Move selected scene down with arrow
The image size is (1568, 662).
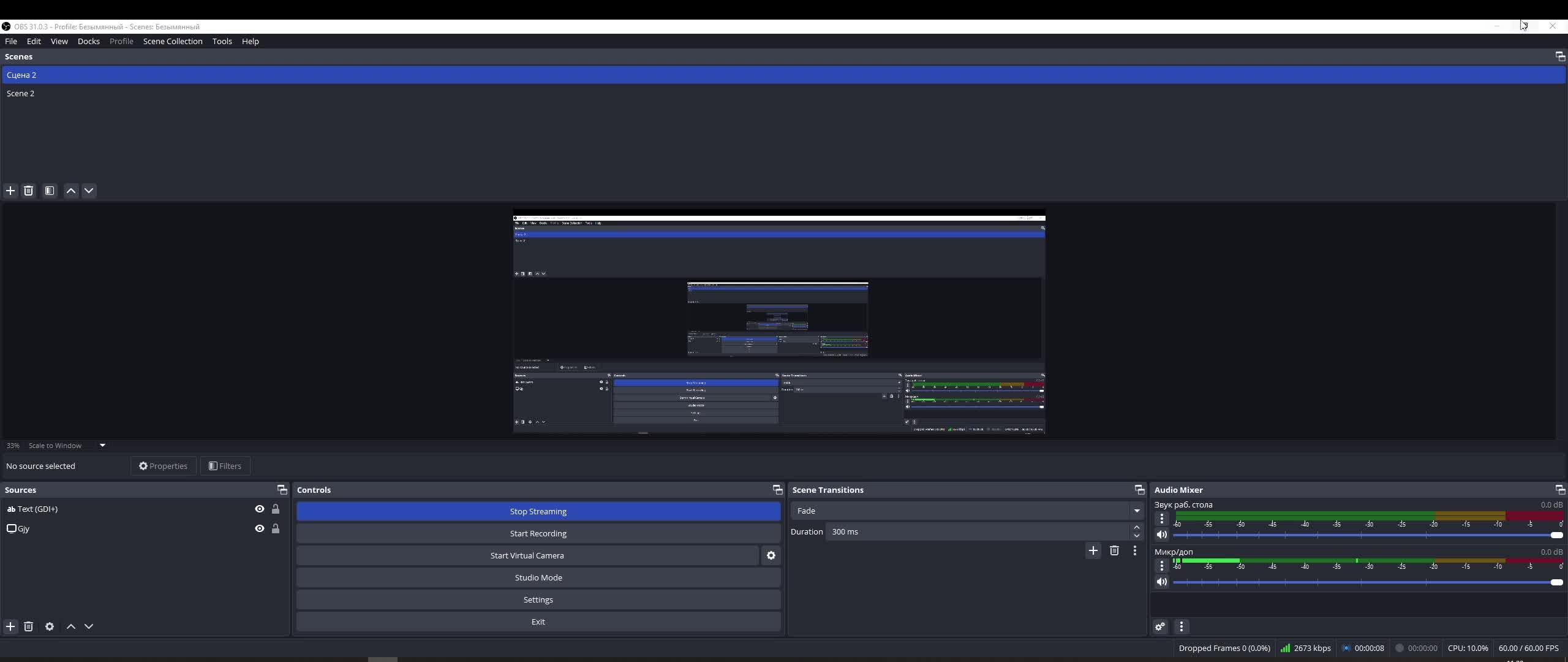pos(89,191)
